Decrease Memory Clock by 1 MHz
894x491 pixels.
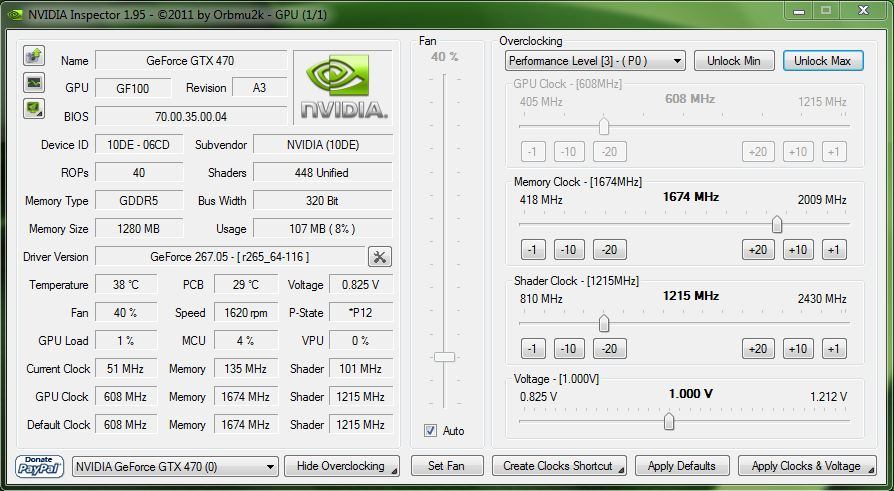click(x=533, y=250)
